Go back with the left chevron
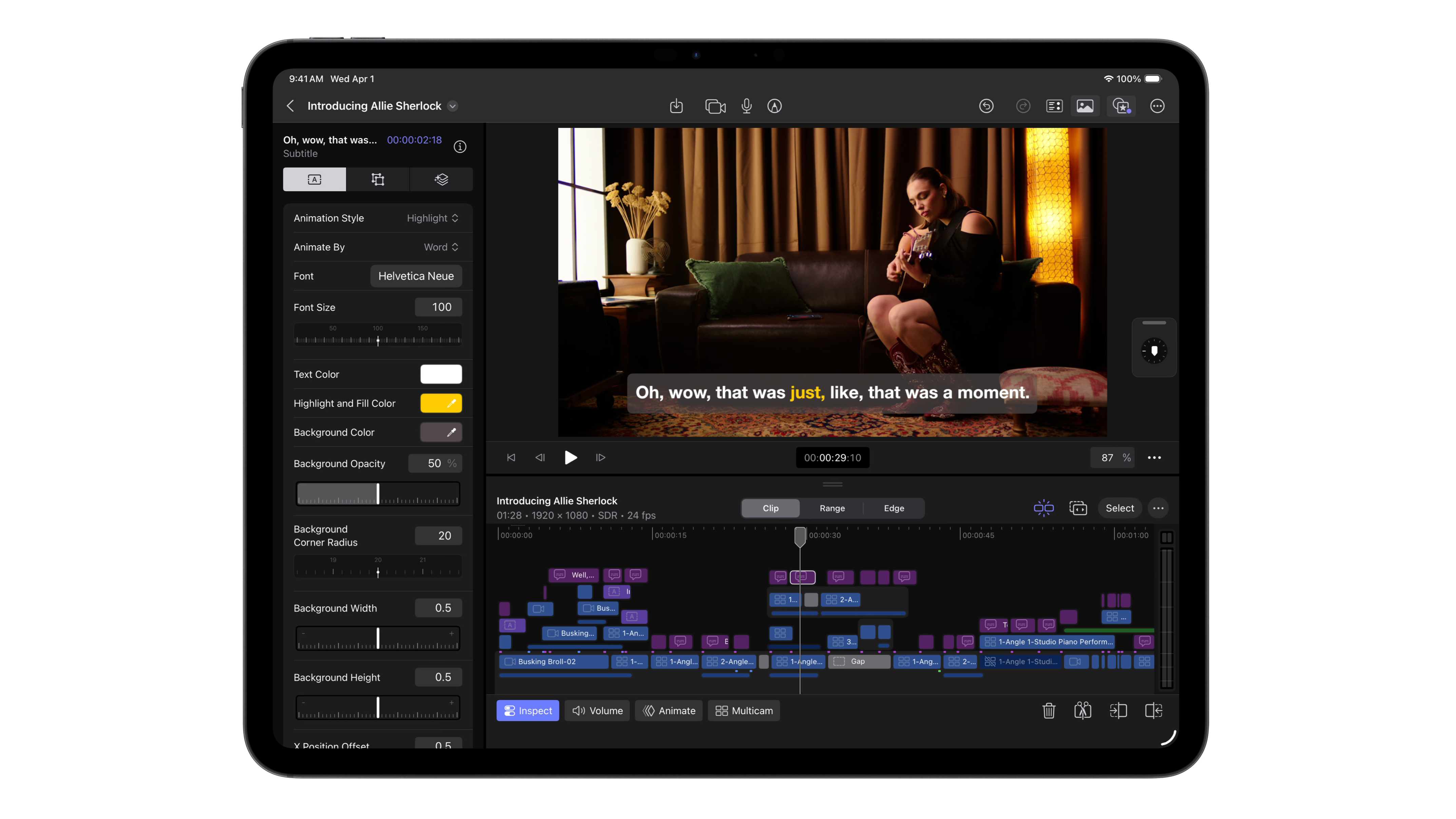 (x=290, y=106)
